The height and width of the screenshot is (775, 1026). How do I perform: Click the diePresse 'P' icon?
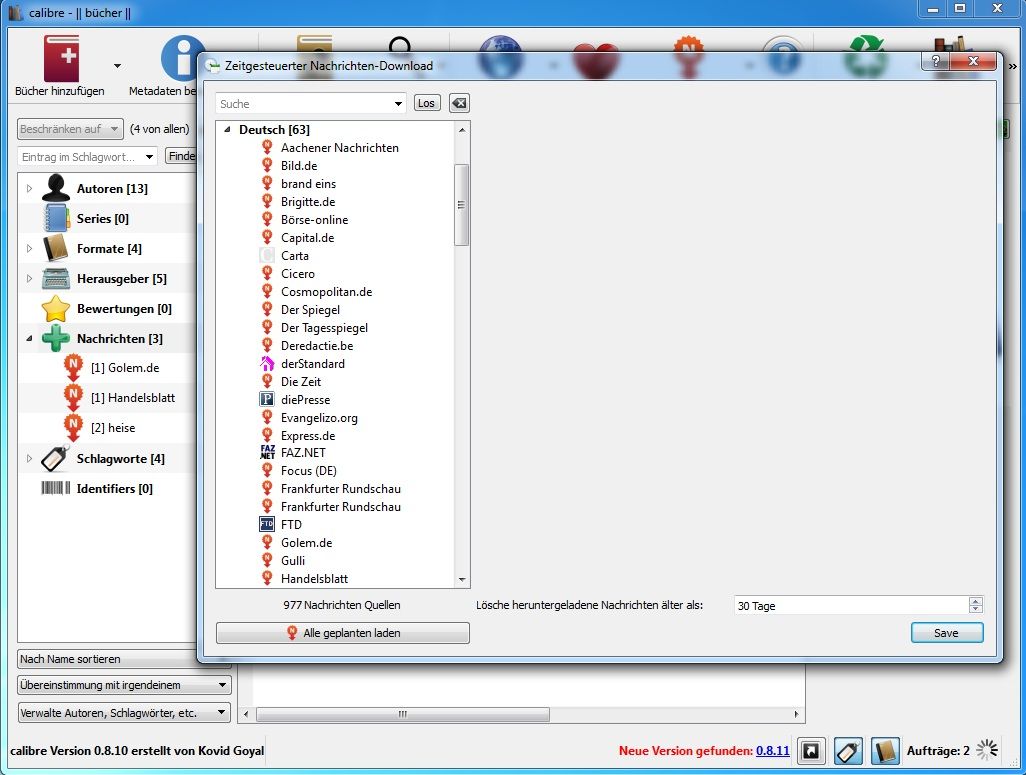coord(267,399)
